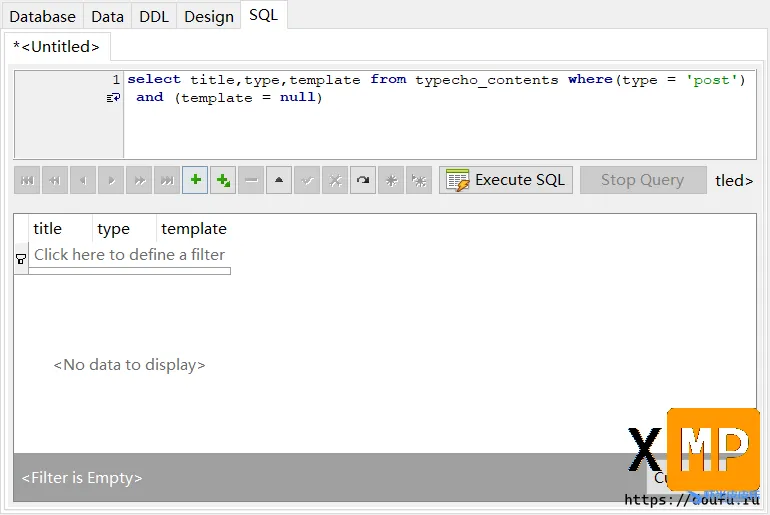Click the Cancel edit X icon
The width and height of the screenshot is (770, 515).
point(336,180)
